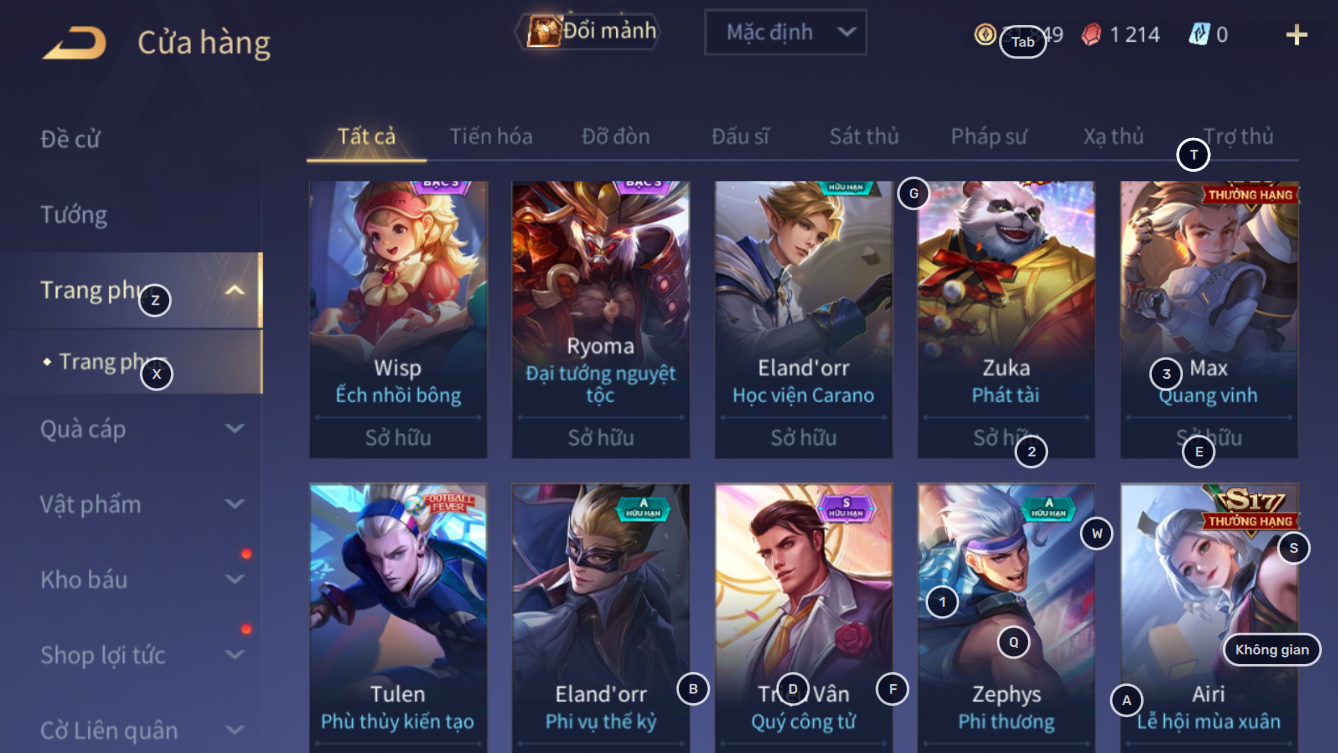This screenshot has height=753, width=1338.
Task: Open Tướng in the sidebar
Action: click(x=73, y=214)
